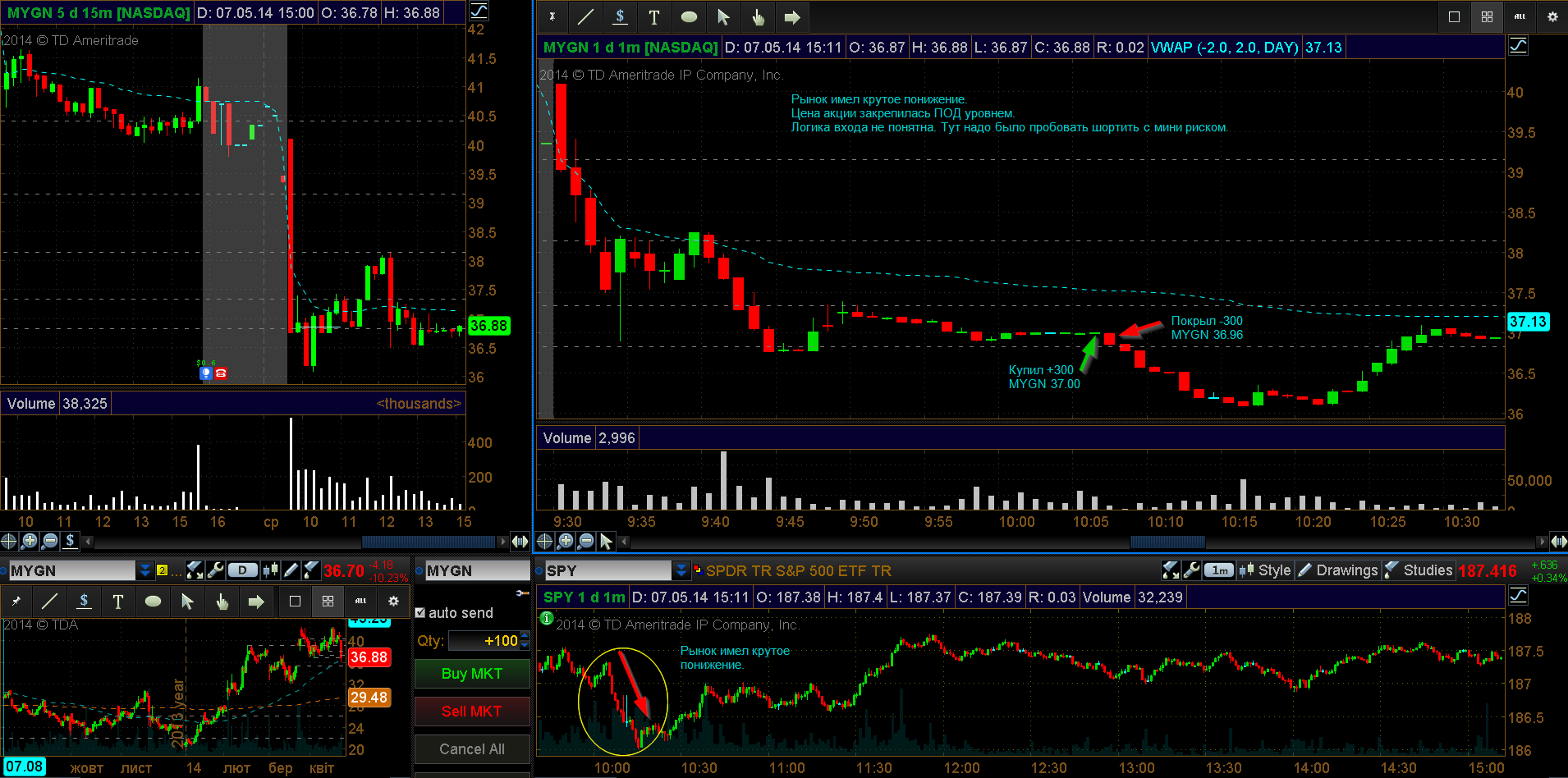Screen dimensions: 1568x778
Task: Switch to single chart layout in top toolbar
Action: click(1454, 16)
